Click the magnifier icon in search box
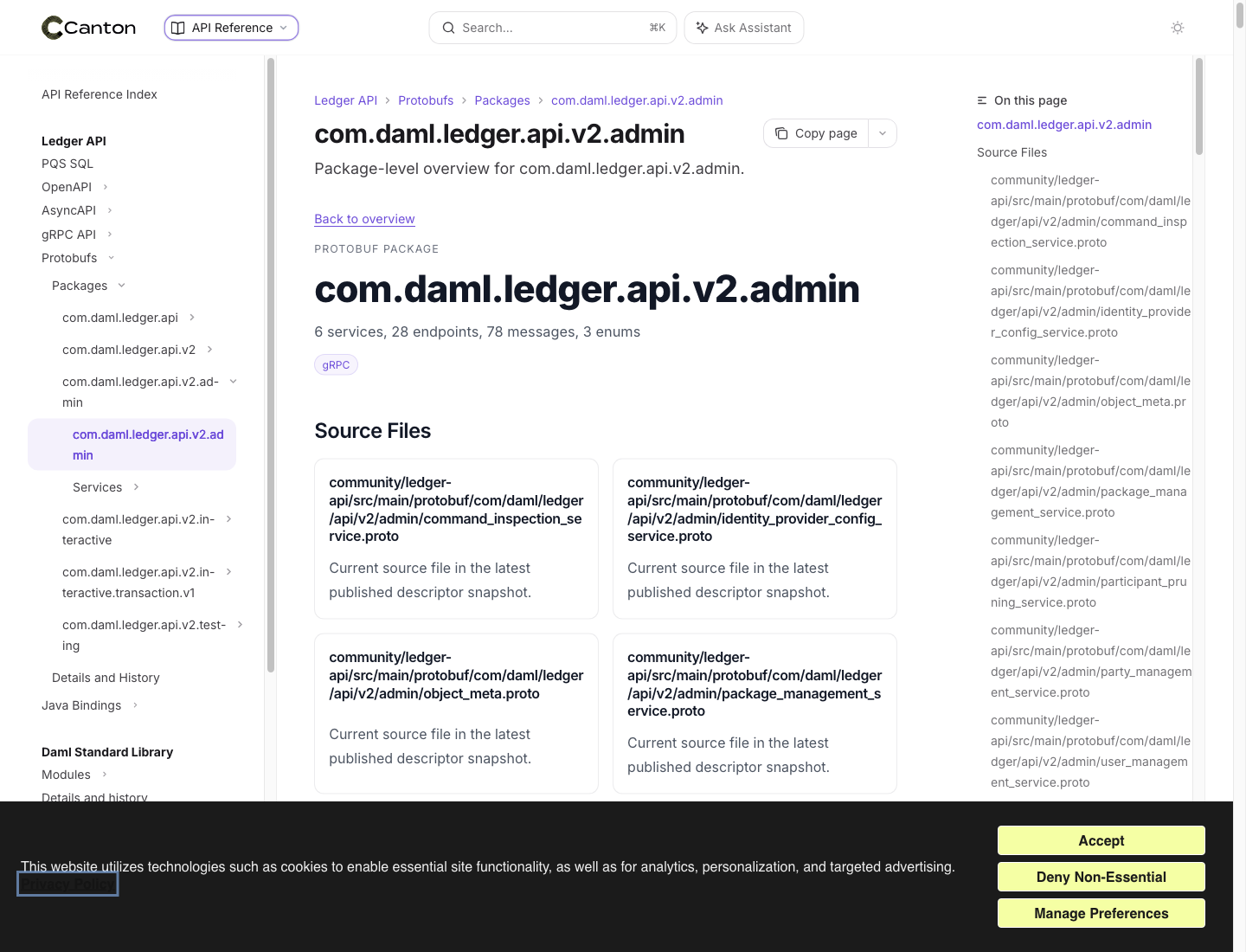1246x952 pixels. coord(448,28)
